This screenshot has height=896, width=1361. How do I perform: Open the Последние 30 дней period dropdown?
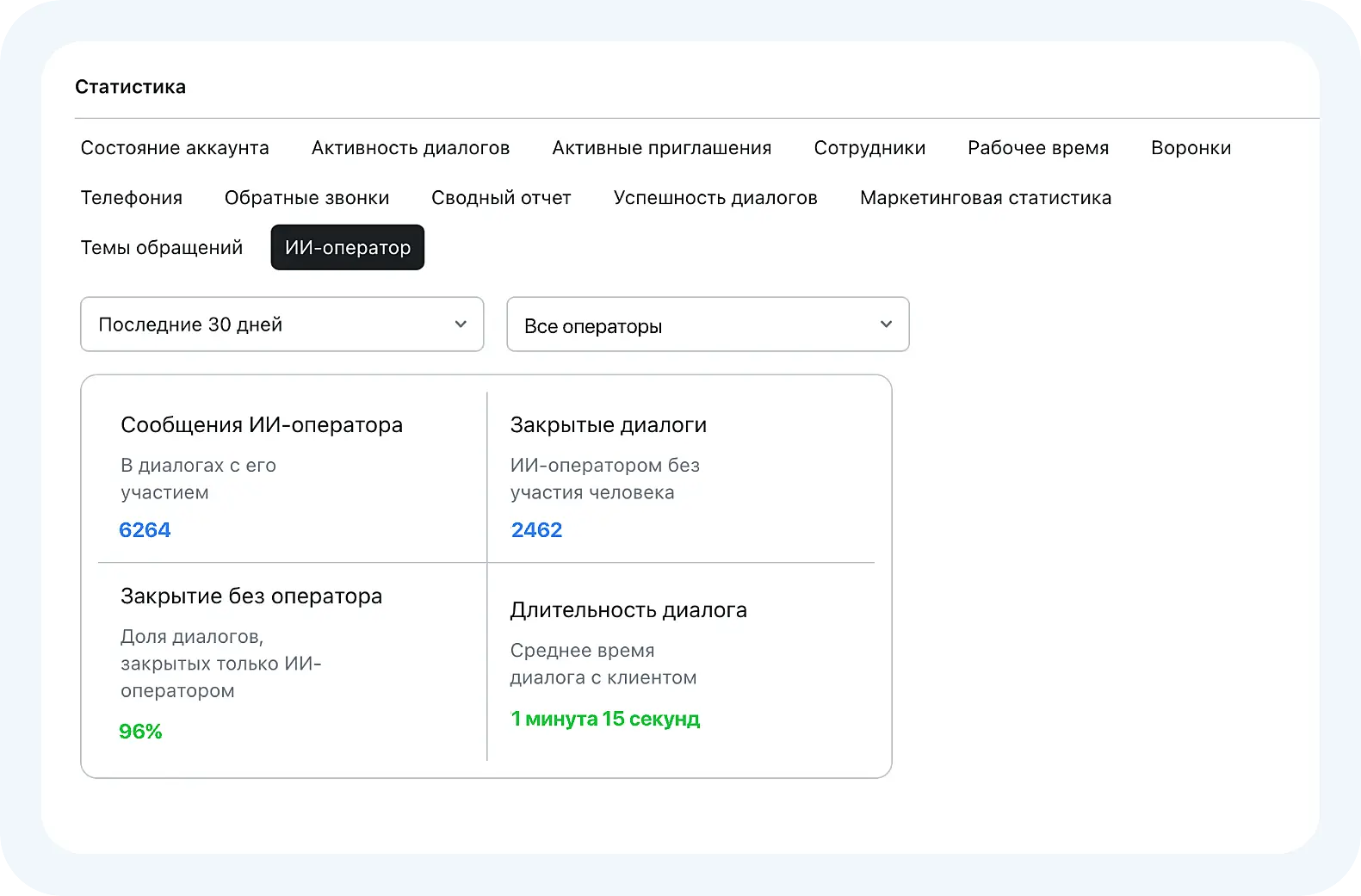point(282,324)
